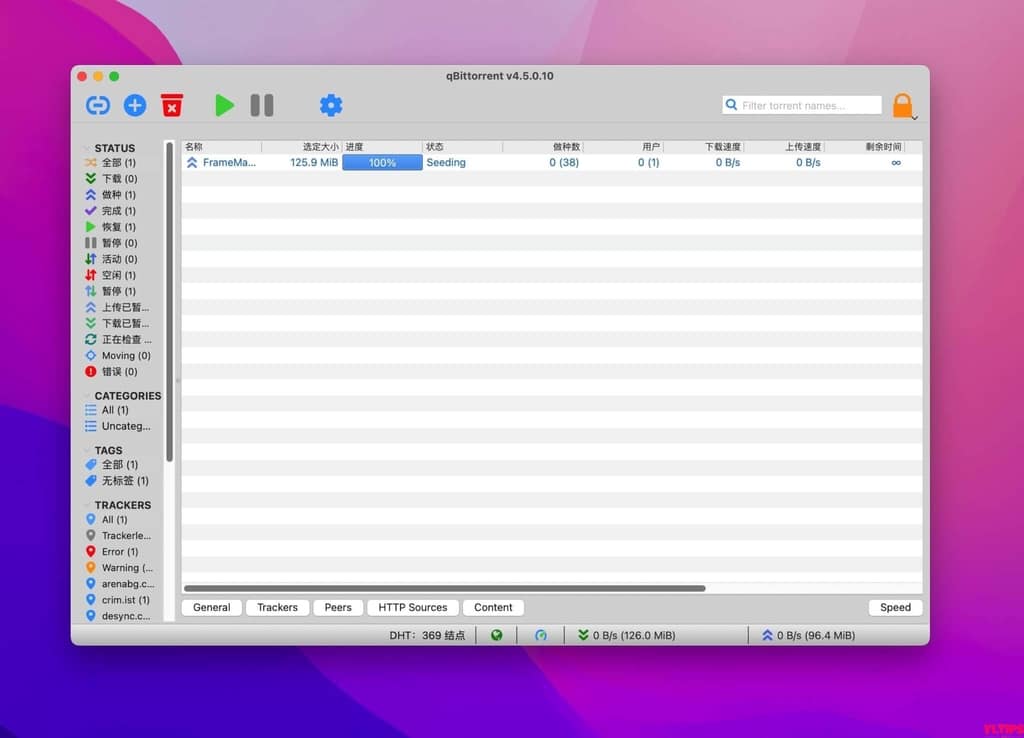The width and height of the screenshot is (1024, 738).
Task: Toggle alternative speed limits gauge icon
Action: click(x=541, y=635)
